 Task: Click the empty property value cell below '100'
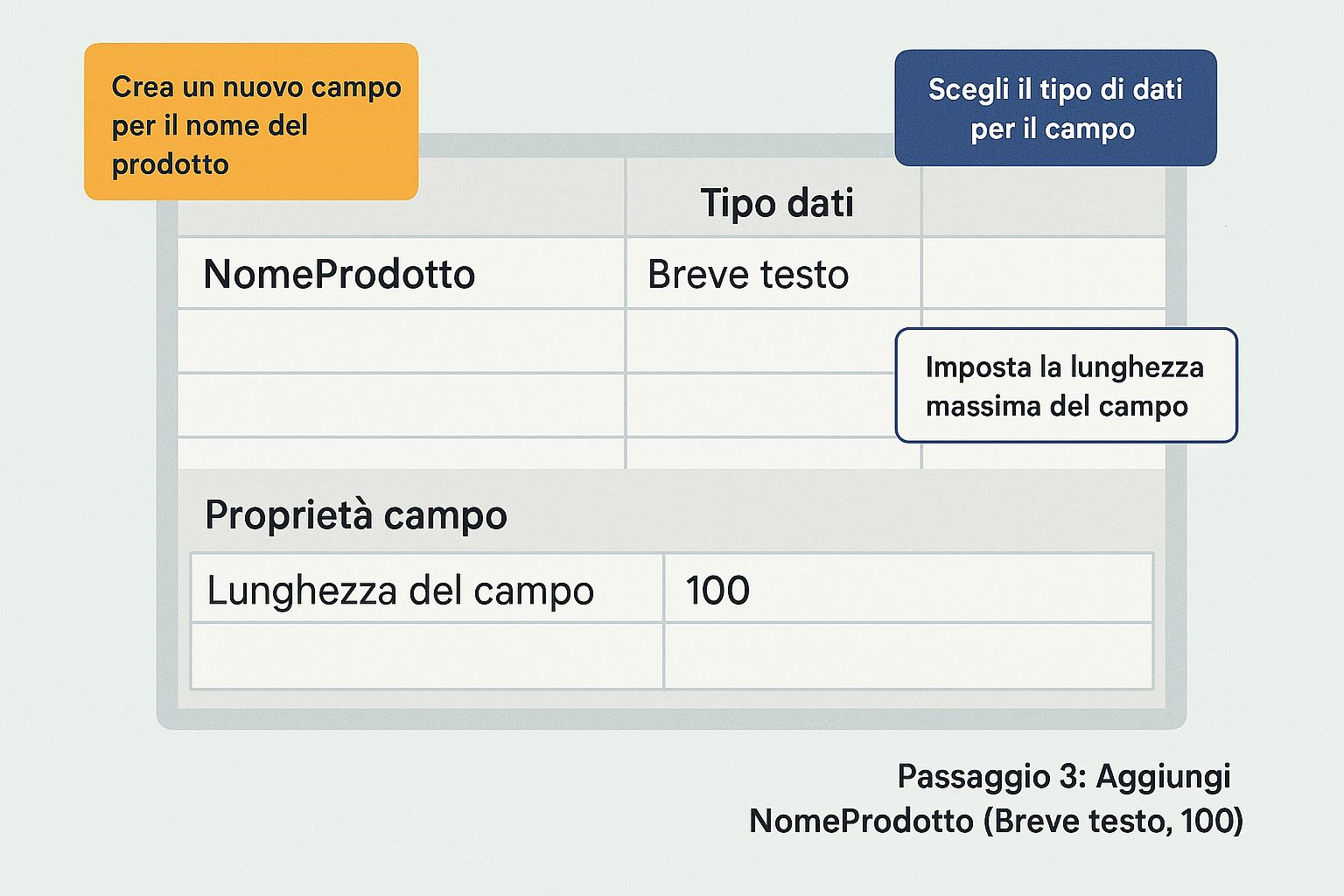click(907, 655)
